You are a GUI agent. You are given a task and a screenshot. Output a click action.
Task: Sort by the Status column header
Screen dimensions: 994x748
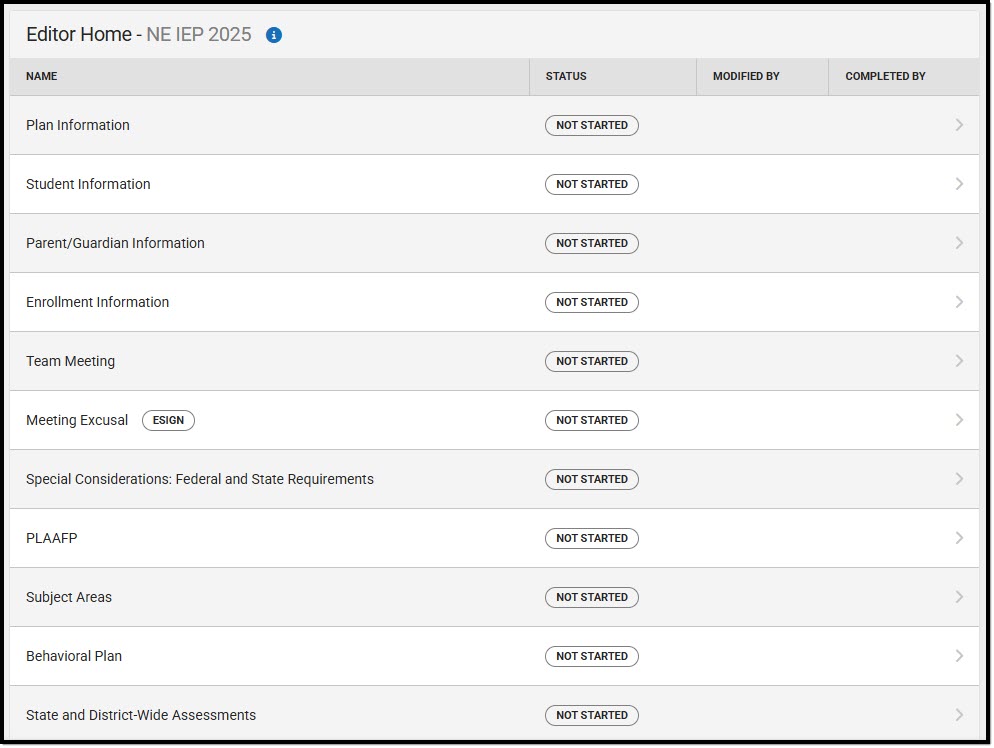(x=566, y=76)
